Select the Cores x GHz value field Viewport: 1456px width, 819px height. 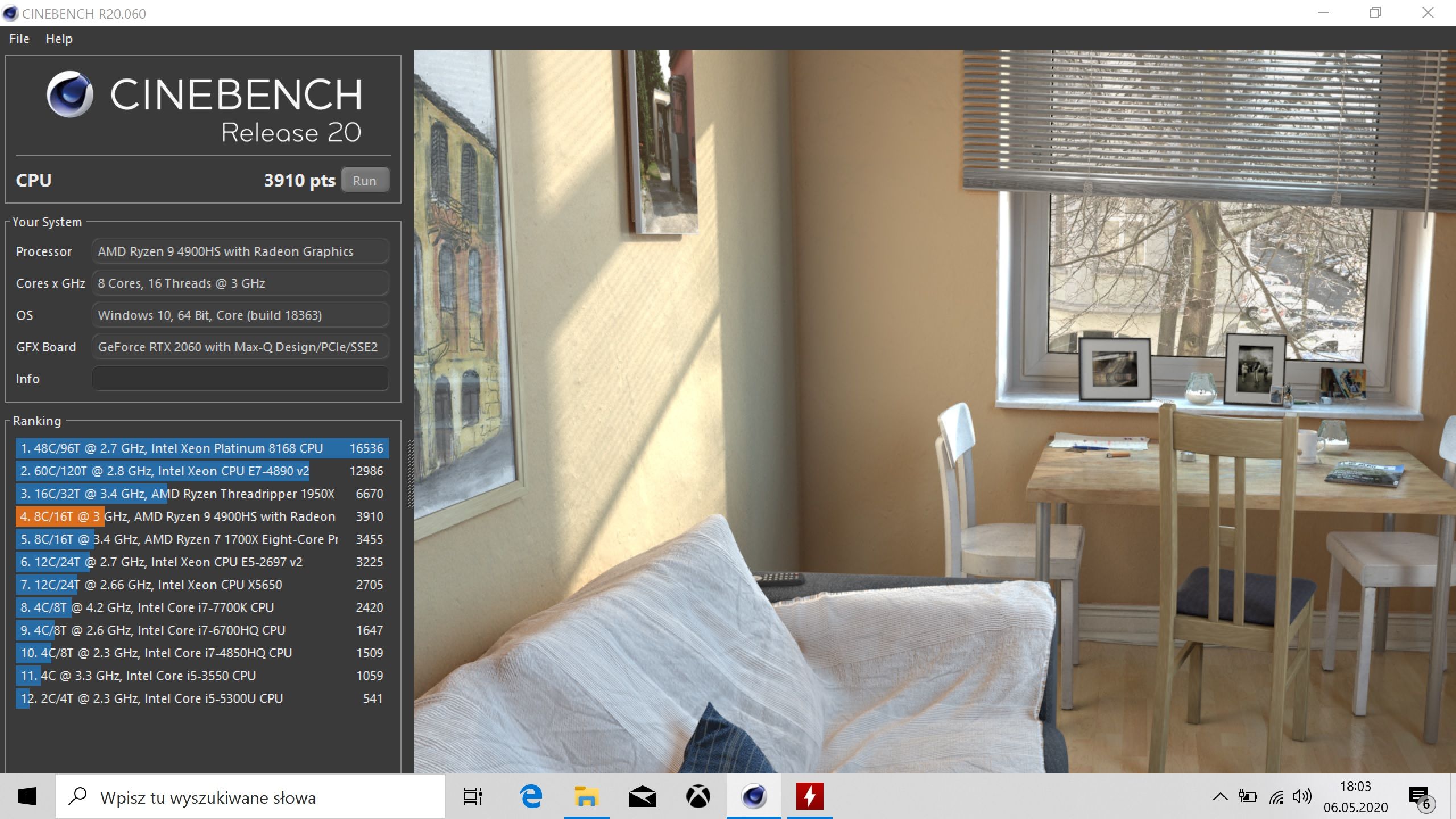pyautogui.click(x=240, y=283)
